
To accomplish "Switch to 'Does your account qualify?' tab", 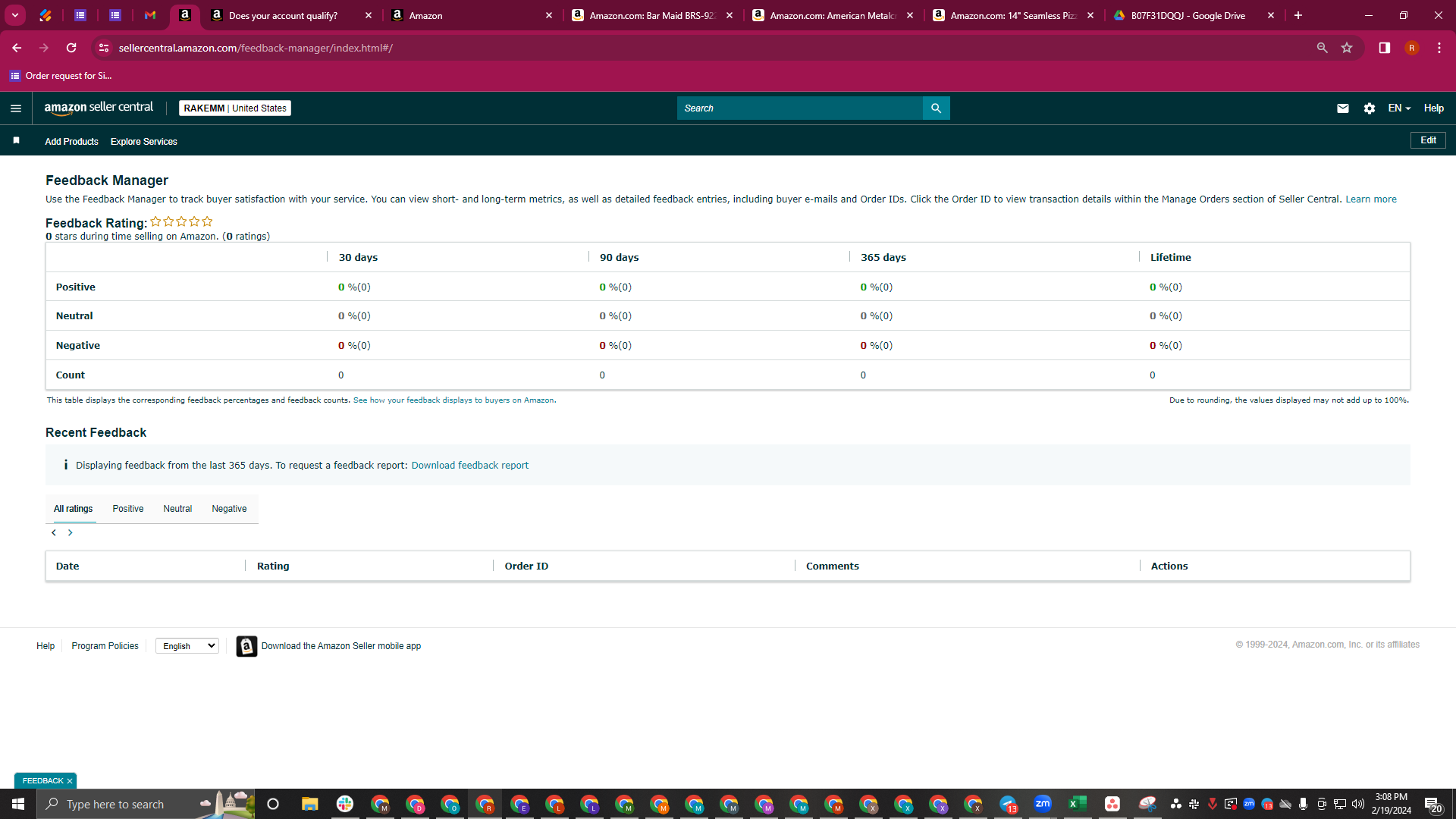I will click(x=283, y=15).
